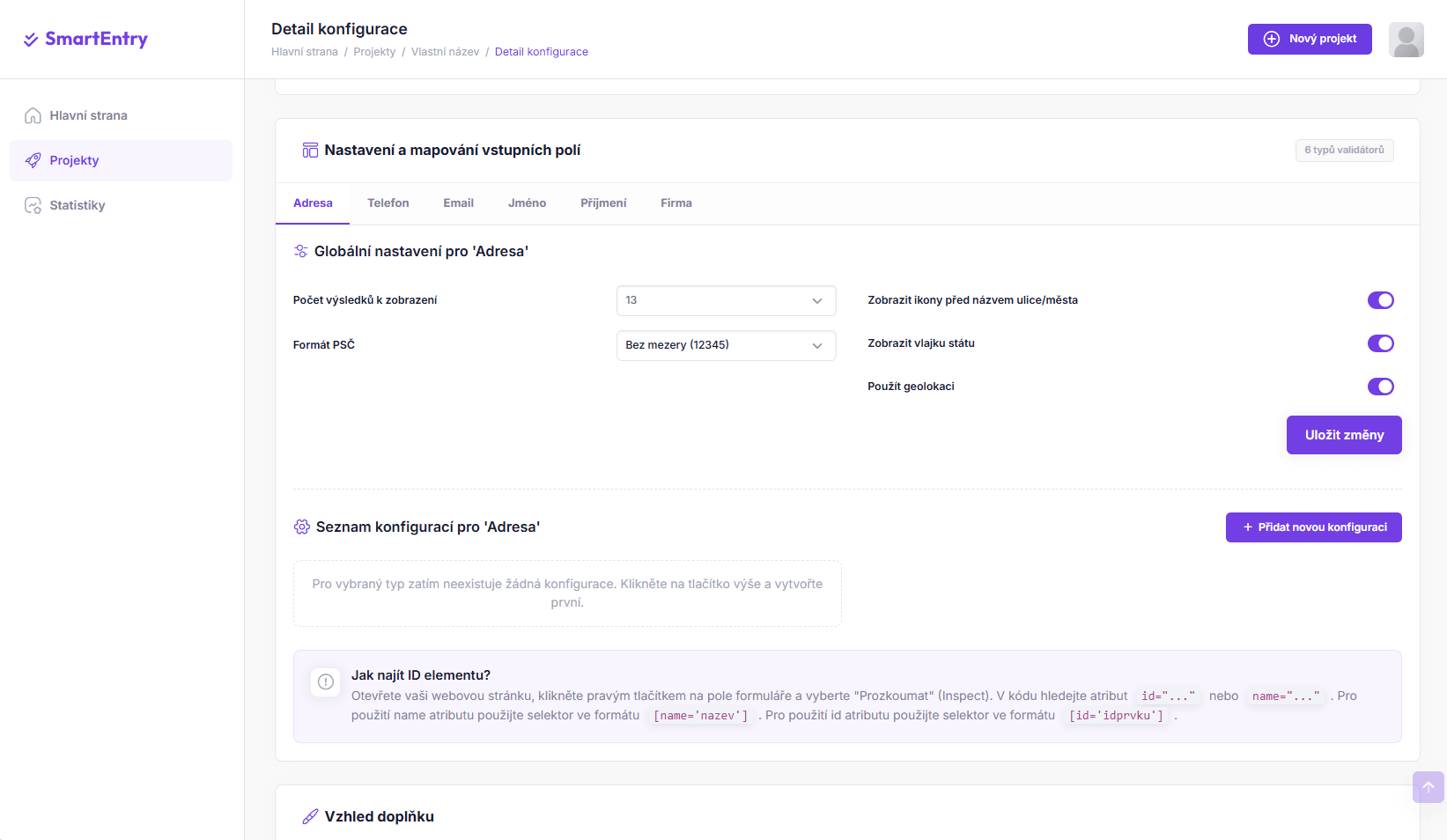Open the Počet výsledků k zobrazení dropdown
This screenshot has height=840, width=1447.
(x=726, y=300)
